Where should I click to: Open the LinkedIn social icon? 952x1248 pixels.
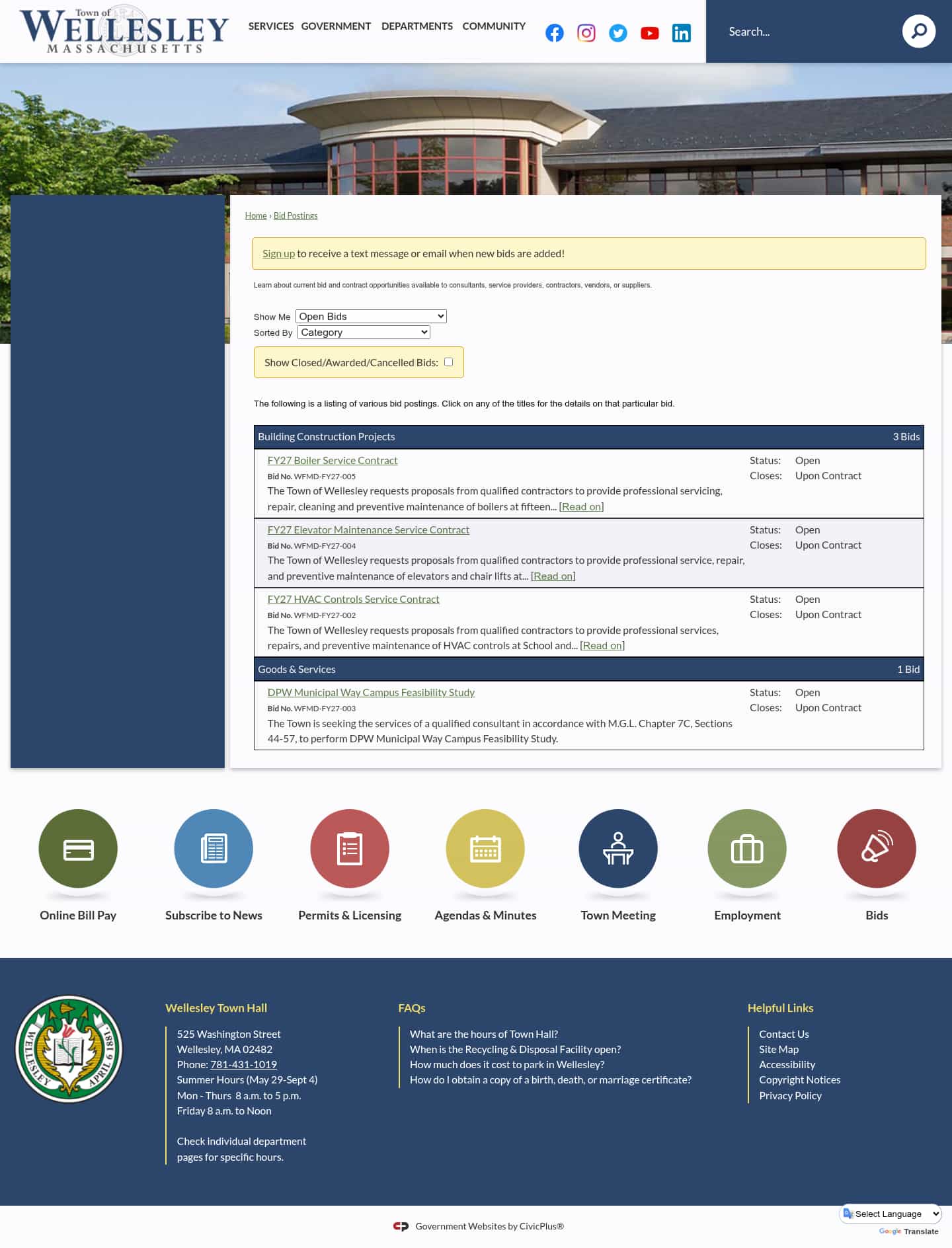(x=682, y=33)
